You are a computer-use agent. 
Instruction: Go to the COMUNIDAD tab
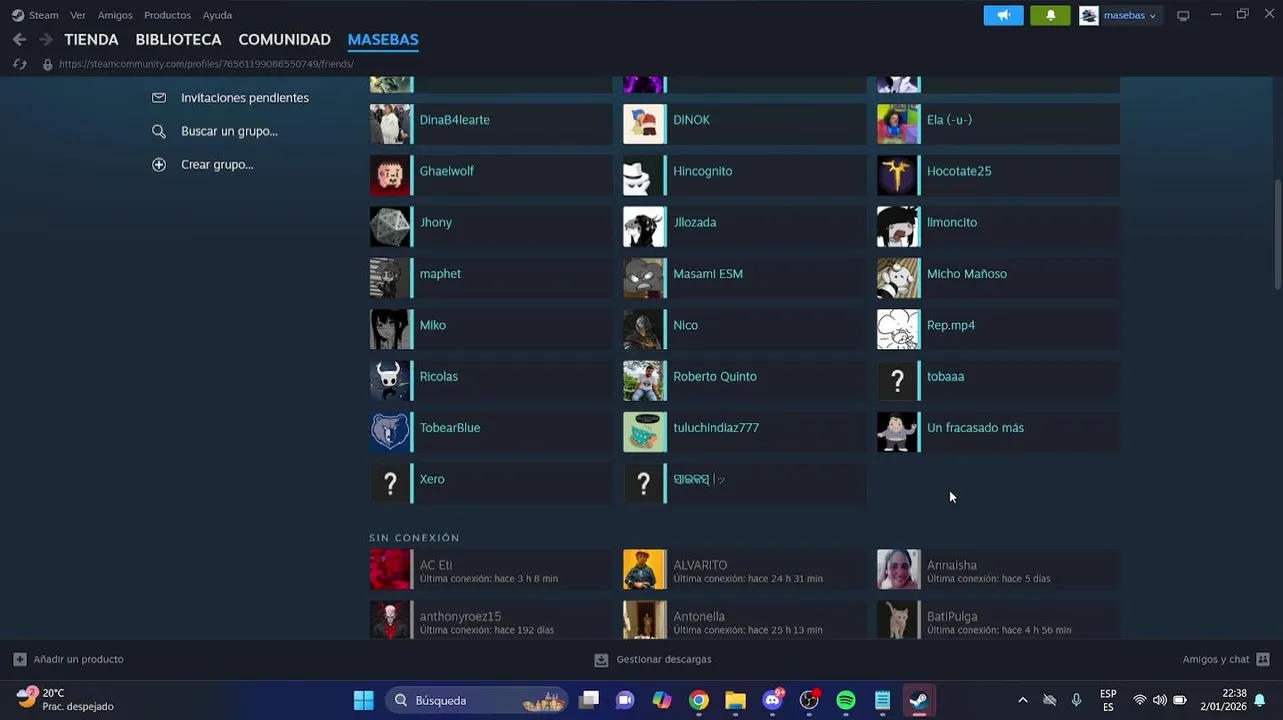[x=284, y=39]
